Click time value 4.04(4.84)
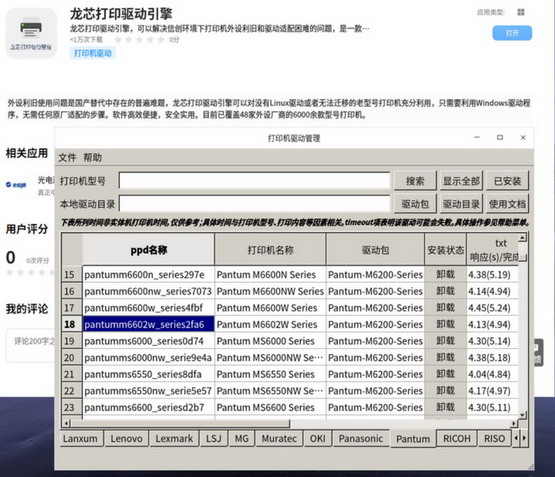The height and width of the screenshot is (477, 555). click(x=492, y=374)
